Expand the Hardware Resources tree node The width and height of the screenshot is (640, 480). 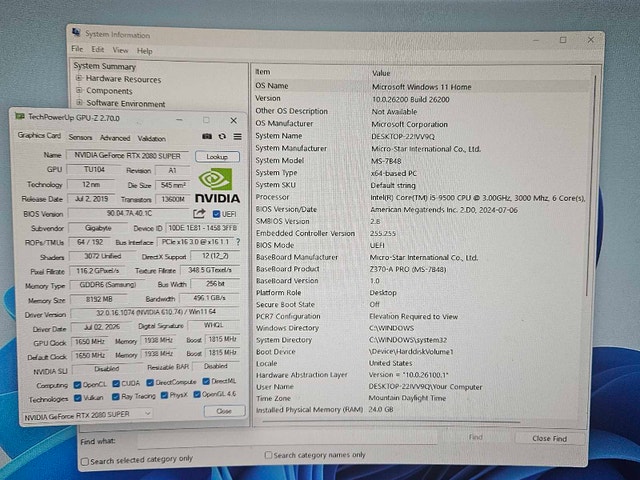(79, 78)
